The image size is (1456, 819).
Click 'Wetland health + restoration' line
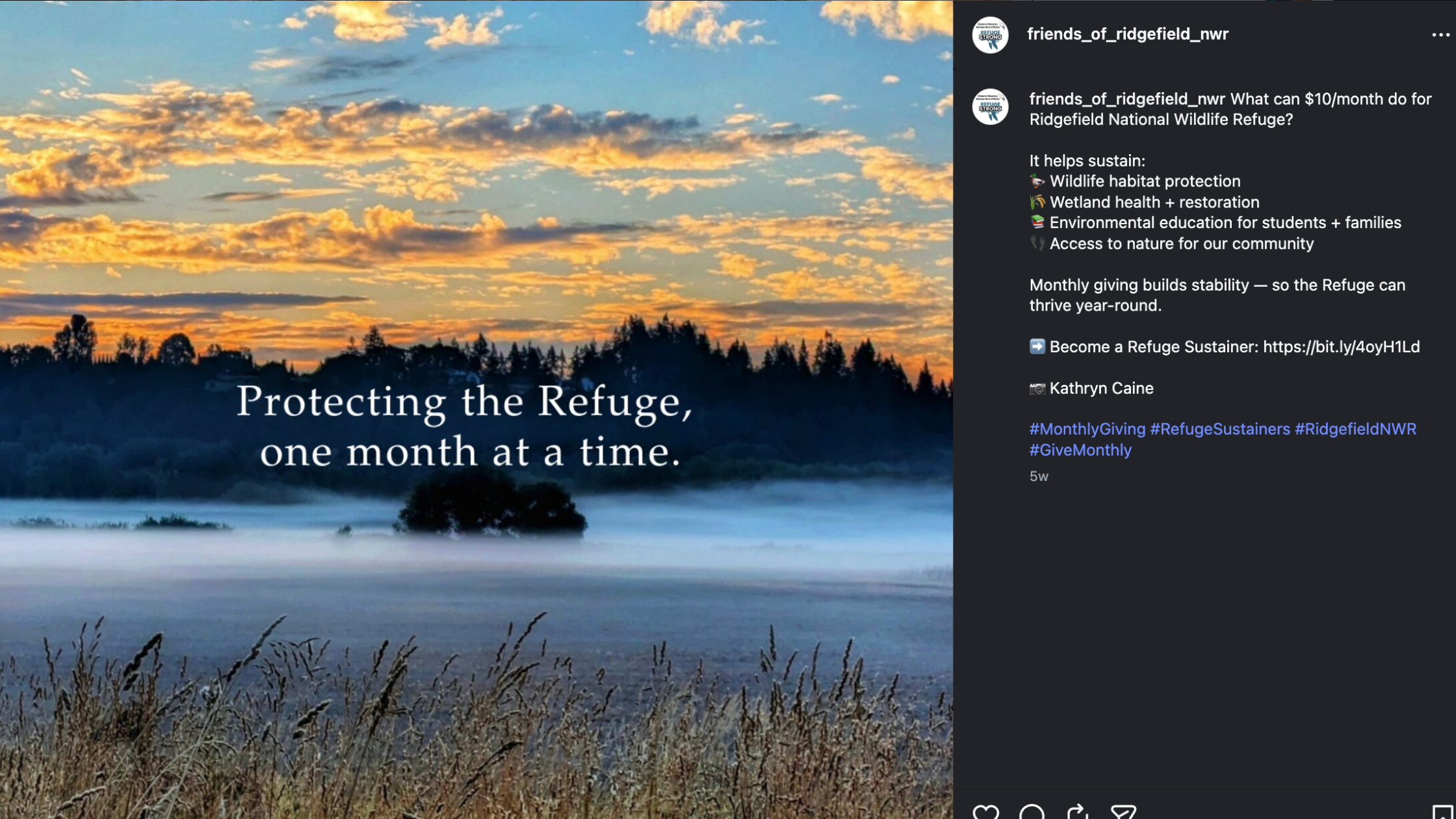point(1144,202)
